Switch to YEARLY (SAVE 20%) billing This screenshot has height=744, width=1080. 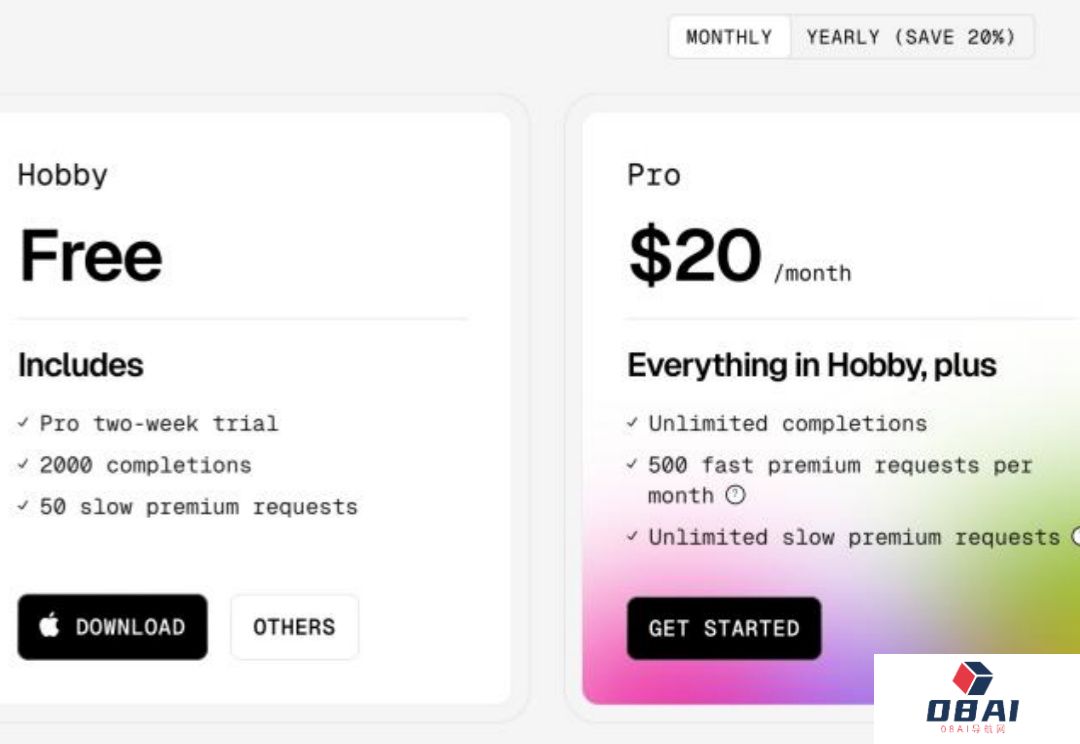[x=911, y=37]
